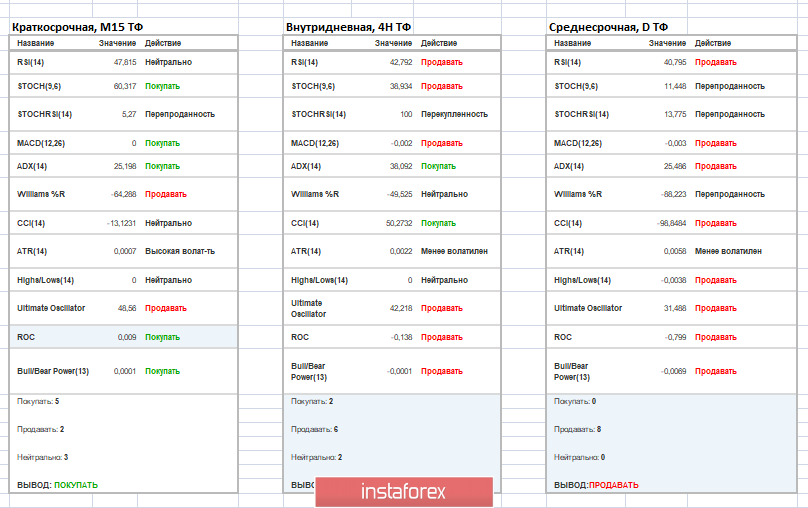The height and width of the screenshot is (508, 808).
Task: Click CCI(14) value 50,2732
Action: point(399,223)
